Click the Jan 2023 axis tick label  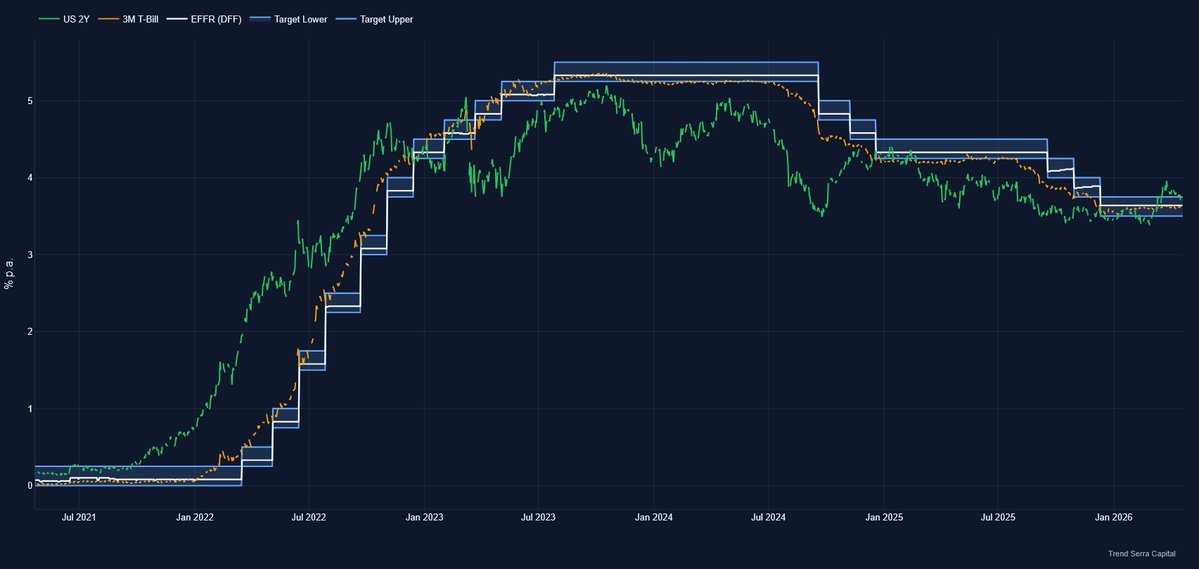pos(424,518)
